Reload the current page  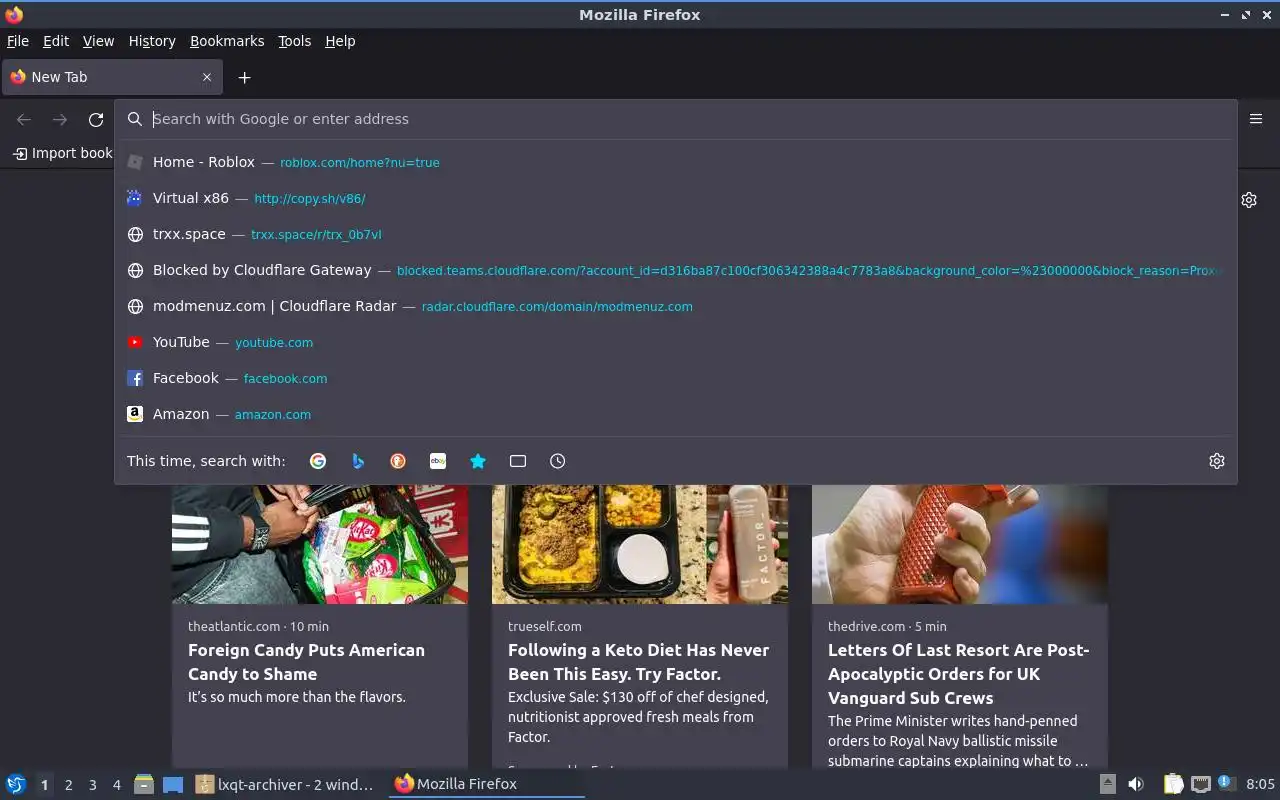pyautogui.click(x=96, y=120)
